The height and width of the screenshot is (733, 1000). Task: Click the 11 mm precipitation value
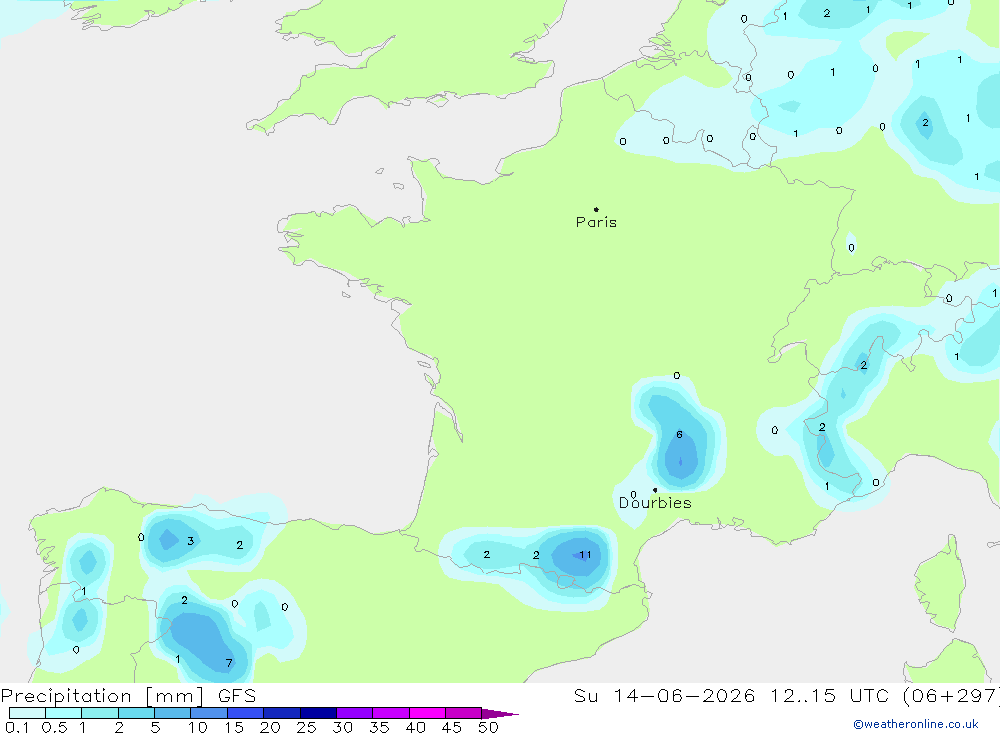tap(585, 555)
